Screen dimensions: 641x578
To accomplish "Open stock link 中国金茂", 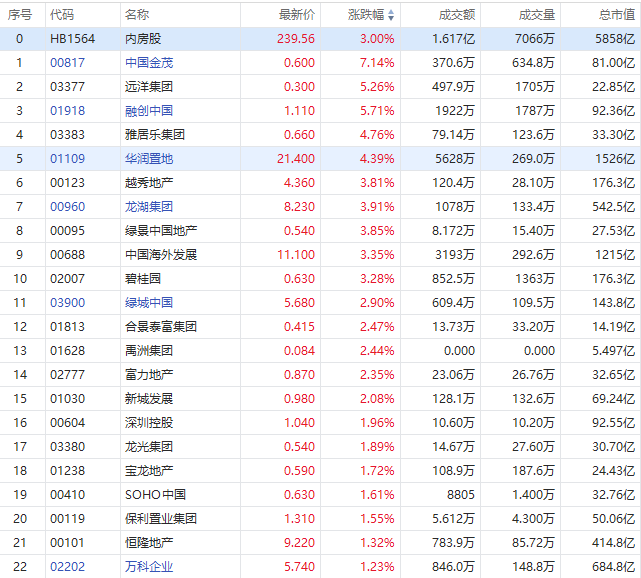I will point(149,63).
